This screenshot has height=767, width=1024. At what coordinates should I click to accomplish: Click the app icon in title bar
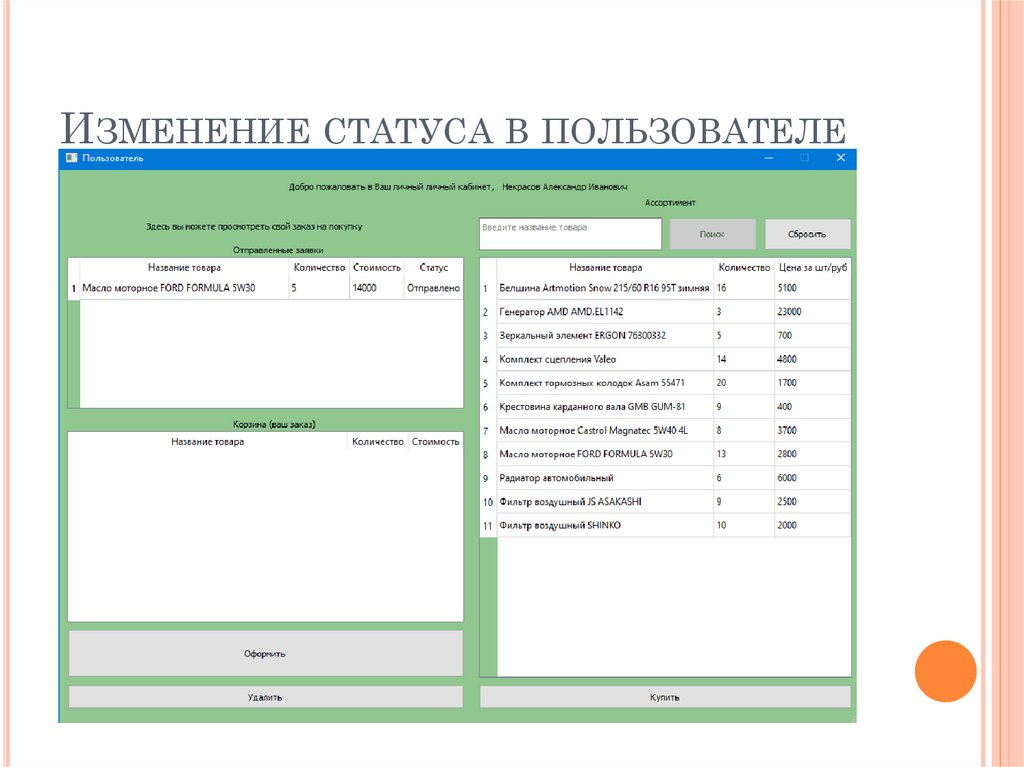click(x=70, y=158)
